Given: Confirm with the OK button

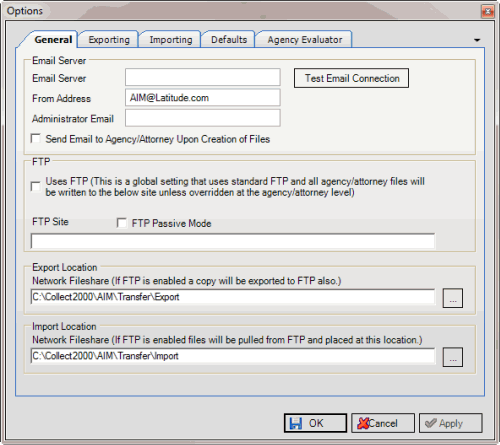Looking at the screenshot, I should point(315,423).
